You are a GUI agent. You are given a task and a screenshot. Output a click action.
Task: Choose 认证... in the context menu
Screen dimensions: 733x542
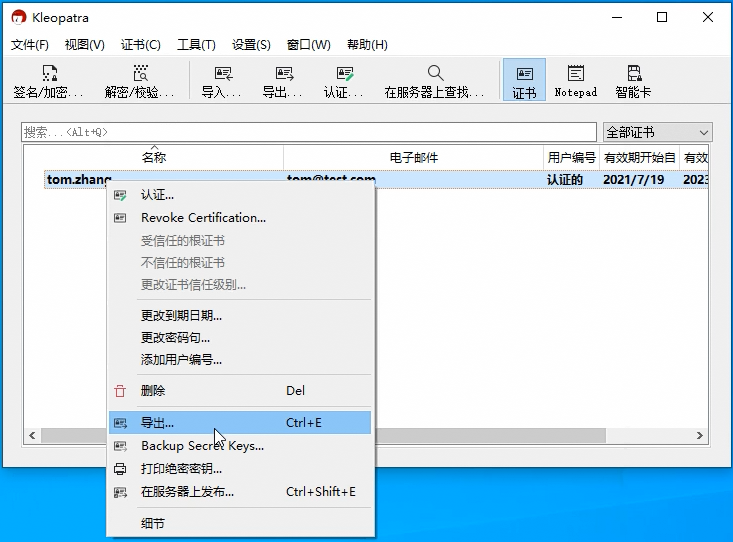[x=240, y=195]
